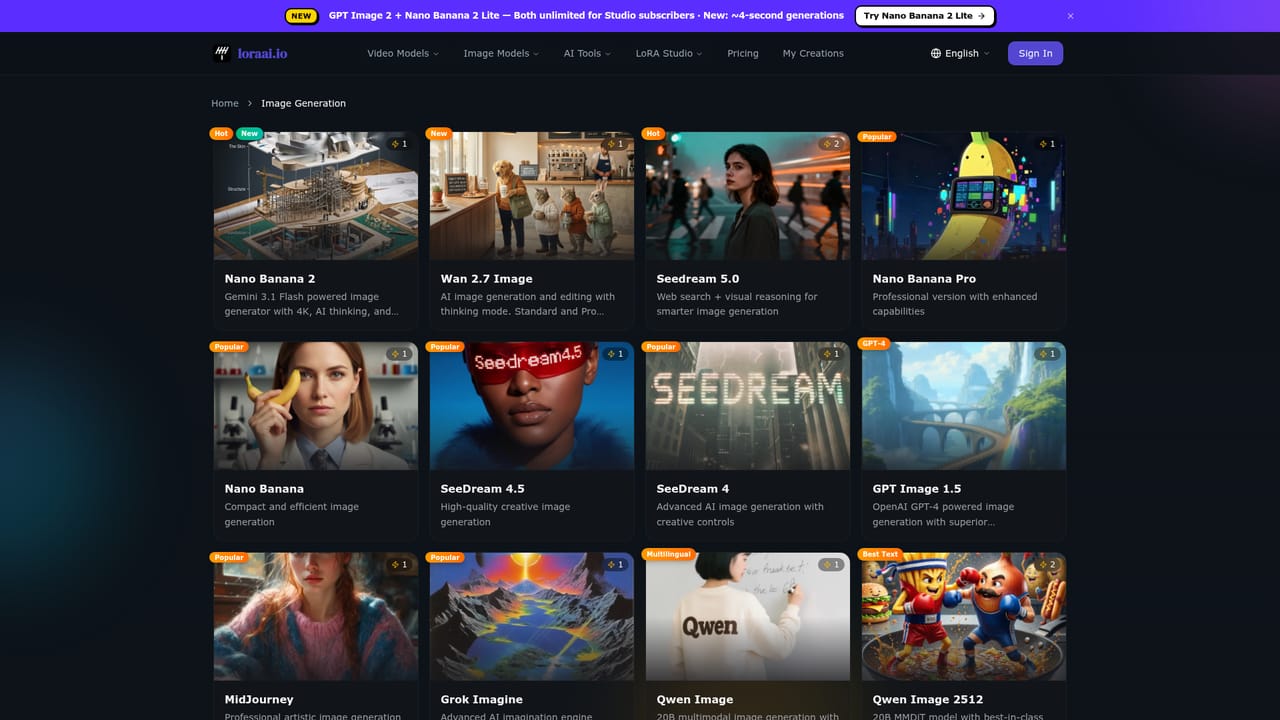Click the New badge on Wan 2.7 Image card
This screenshot has height=720, width=1280.
pyautogui.click(x=438, y=133)
